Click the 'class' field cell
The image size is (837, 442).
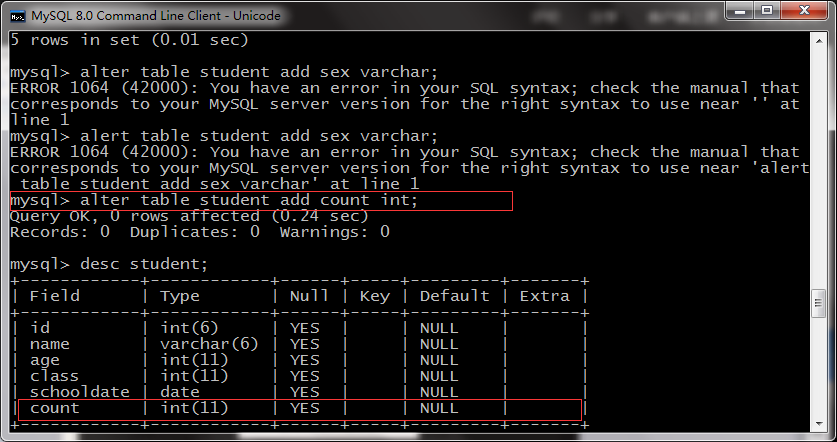54,376
